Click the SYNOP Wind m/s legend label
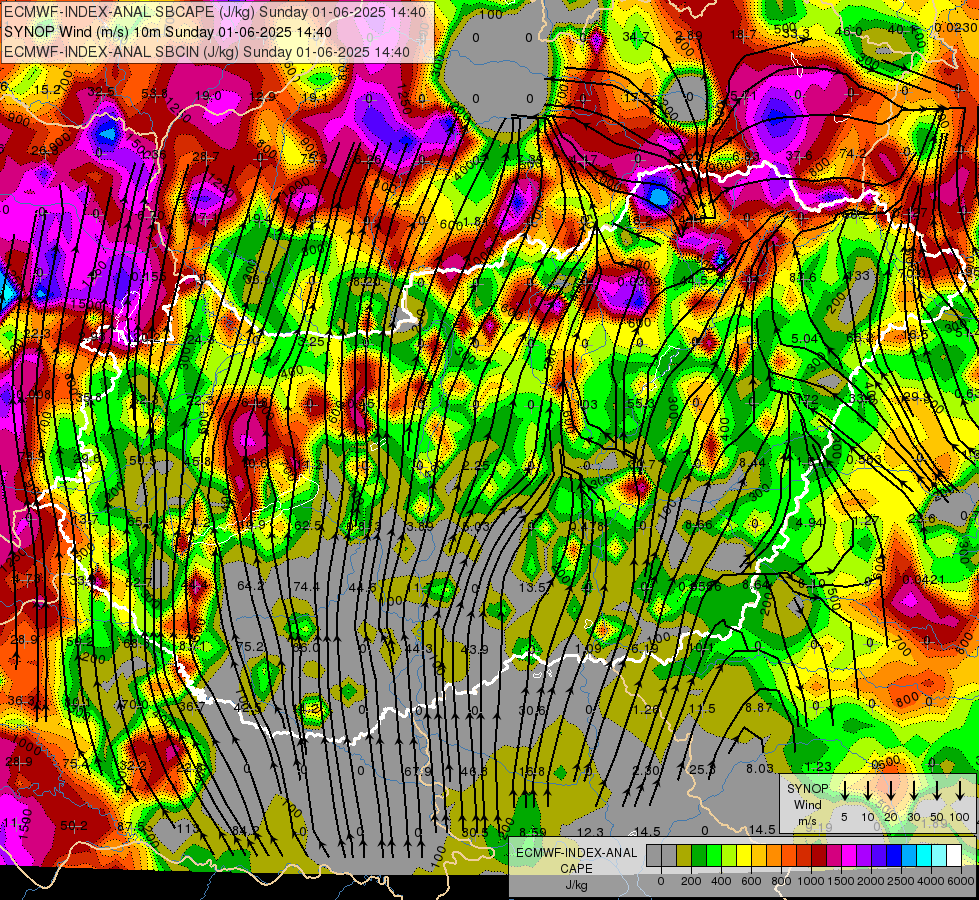Screen dimensions: 979x900 (807, 804)
